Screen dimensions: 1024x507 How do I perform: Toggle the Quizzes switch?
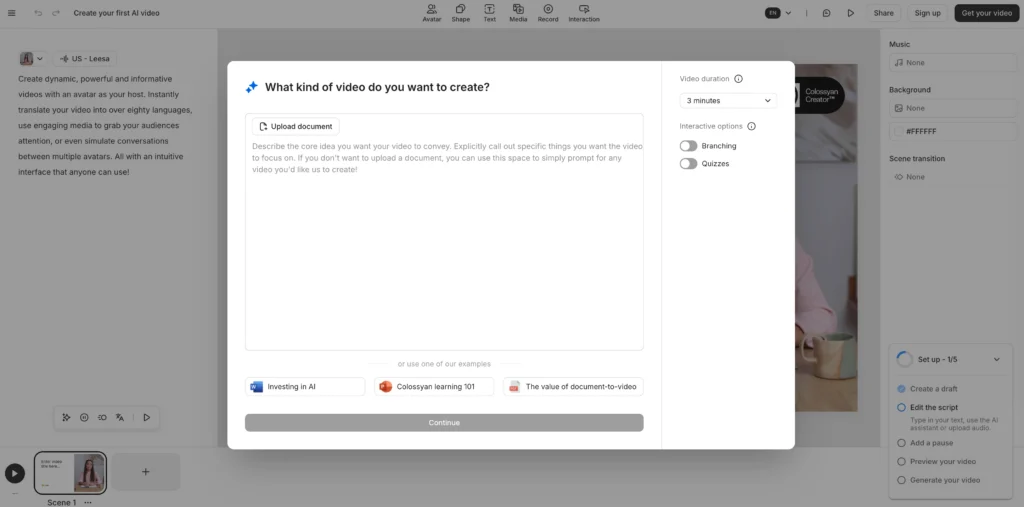coord(688,163)
